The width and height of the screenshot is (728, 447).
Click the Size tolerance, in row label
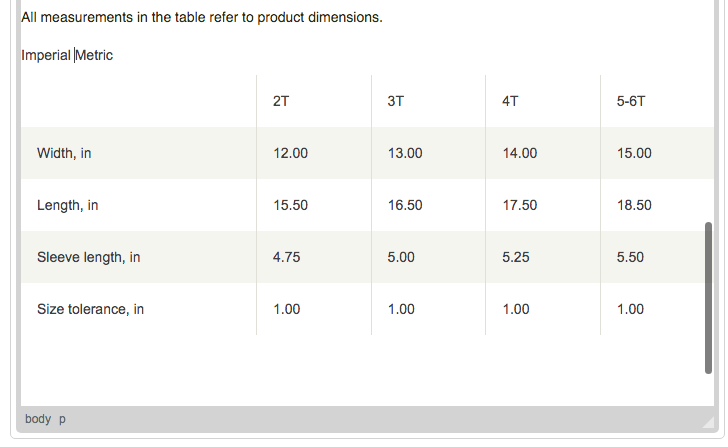pyautogui.click(x=91, y=309)
